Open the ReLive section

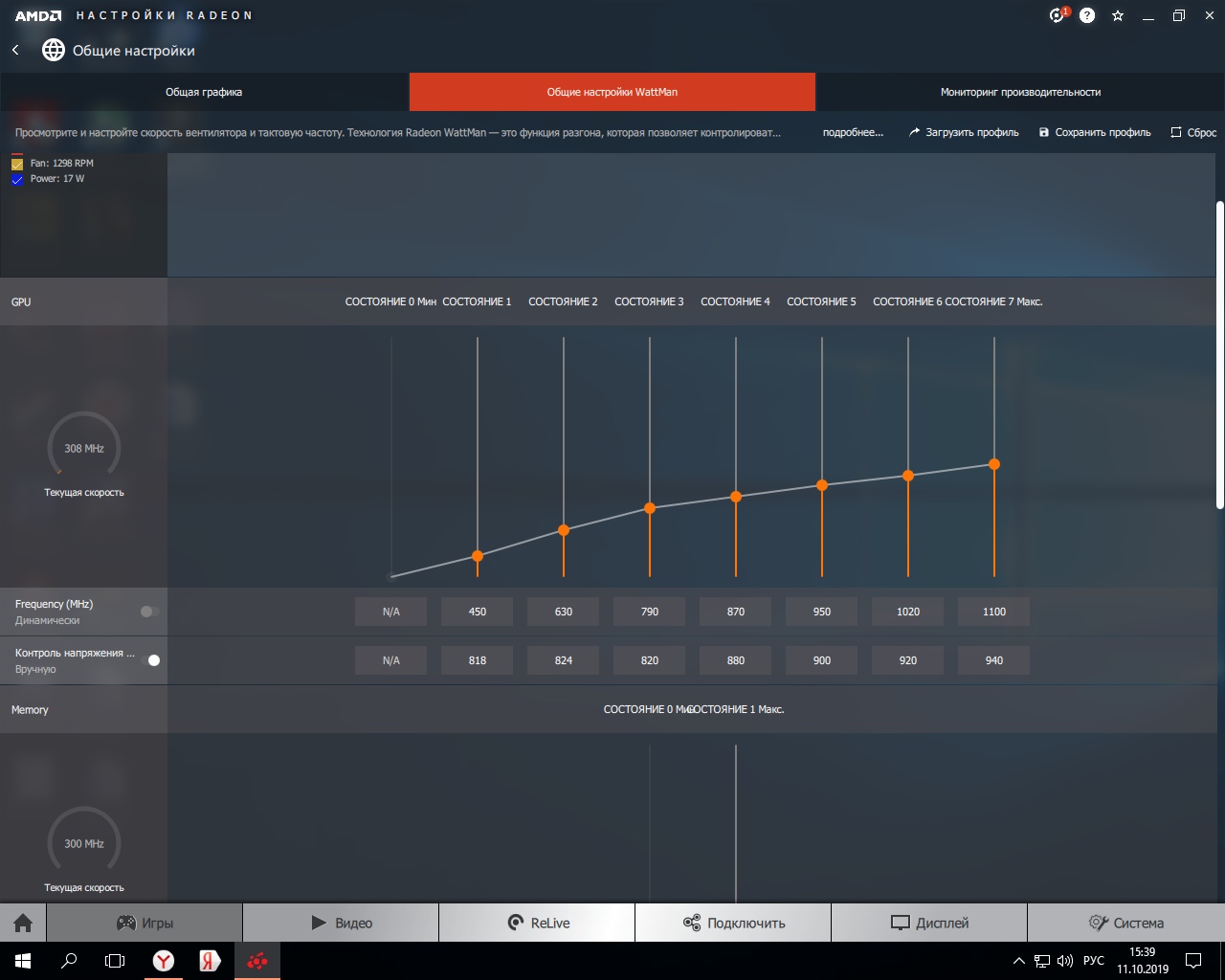pyautogui.click(x=537, y=923)
